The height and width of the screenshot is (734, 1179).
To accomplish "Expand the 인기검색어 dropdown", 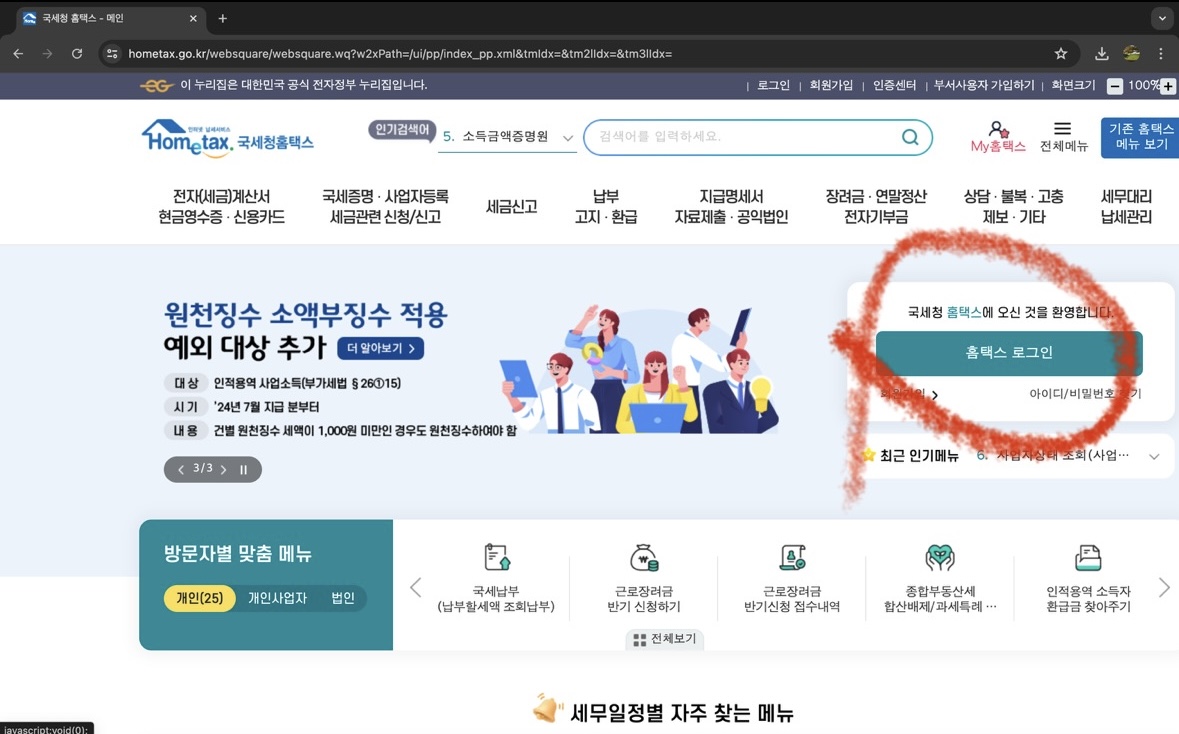I will coord(568,138).
